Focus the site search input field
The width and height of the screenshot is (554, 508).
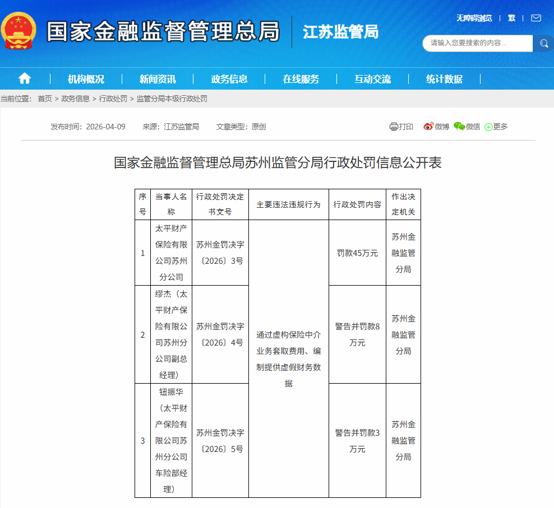477,43
